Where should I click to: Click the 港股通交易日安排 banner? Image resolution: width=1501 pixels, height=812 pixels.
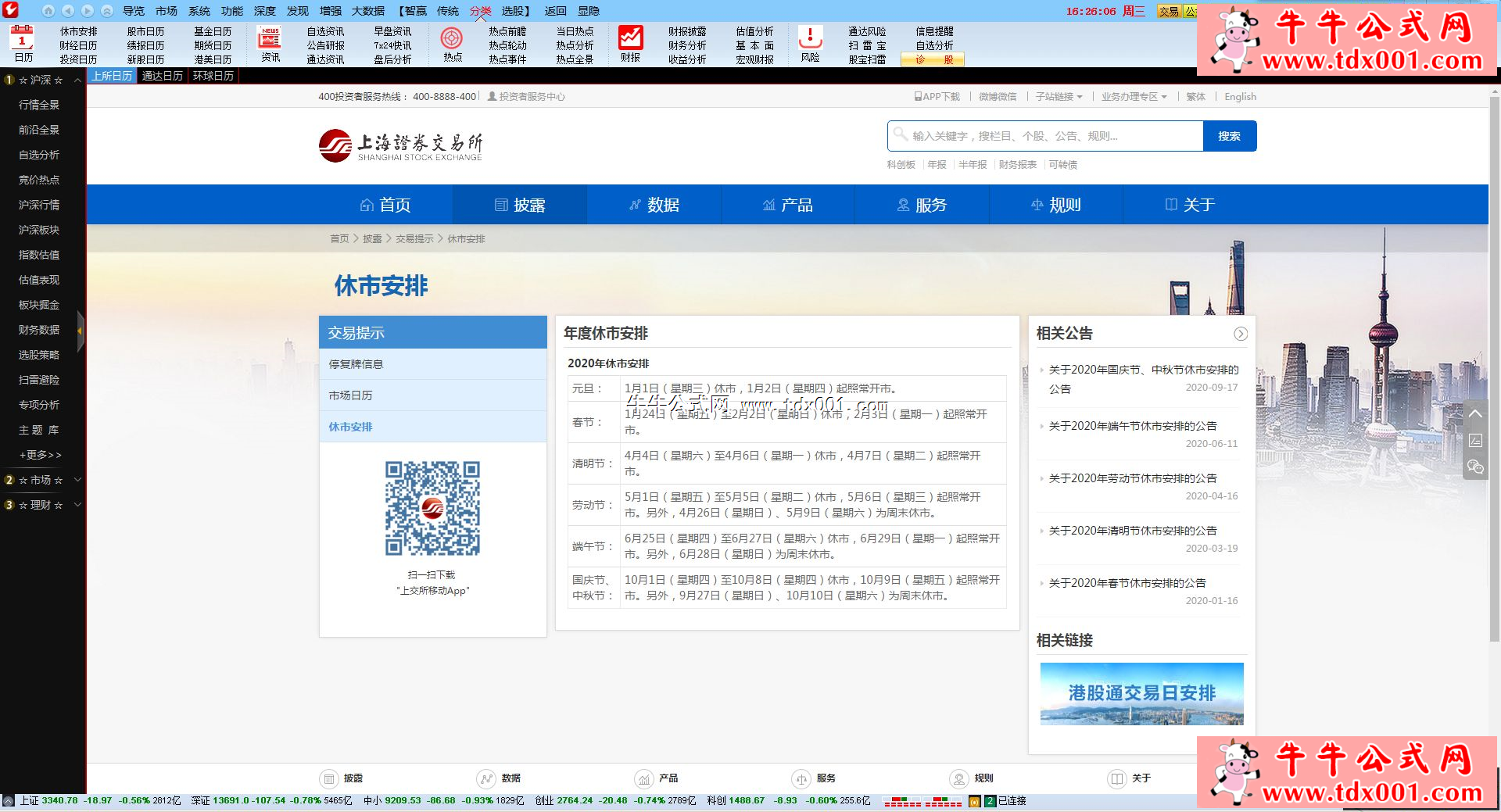point(1141,694)
